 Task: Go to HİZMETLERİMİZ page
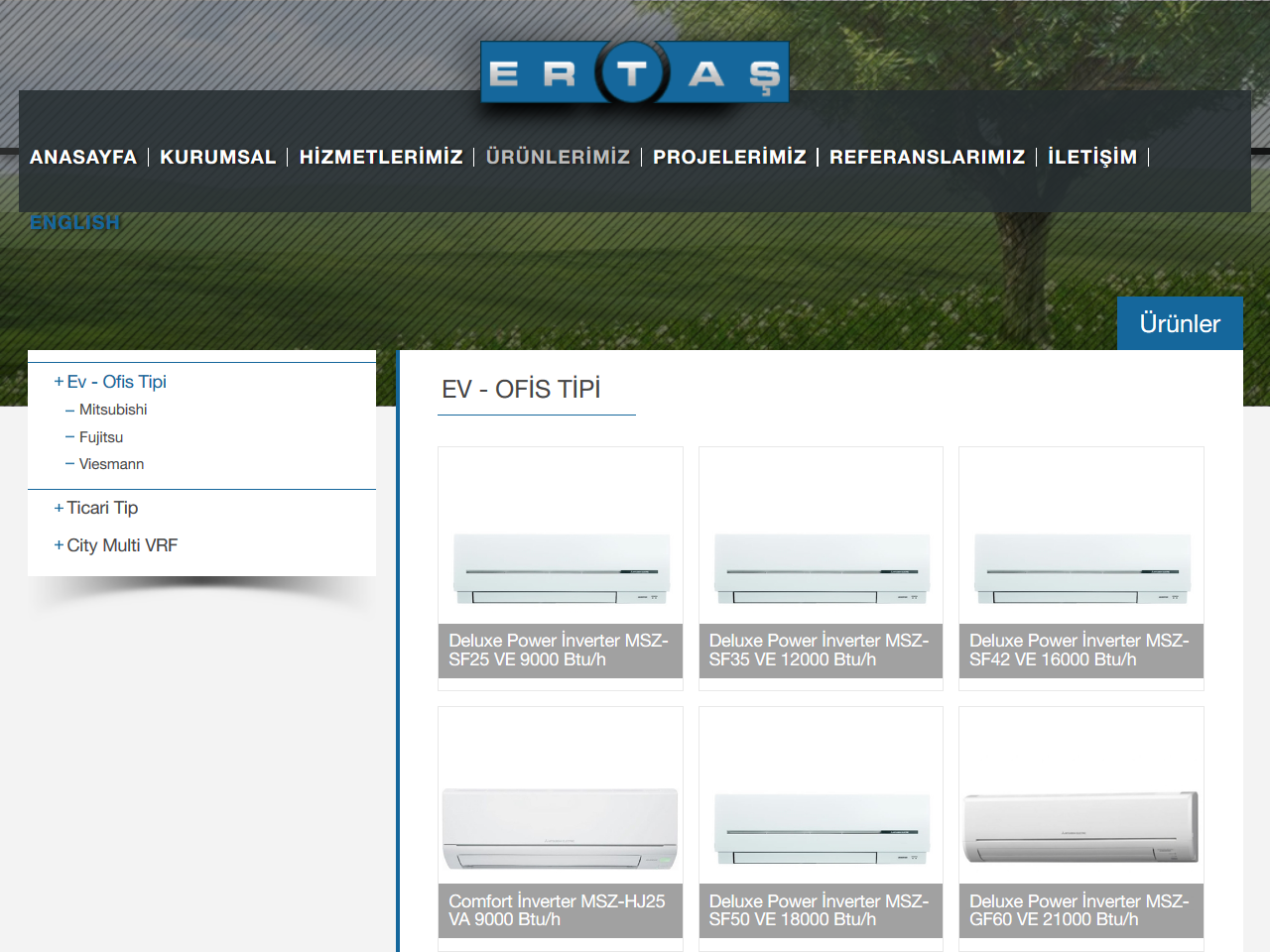pyautogui.click(x=381, y=157)
